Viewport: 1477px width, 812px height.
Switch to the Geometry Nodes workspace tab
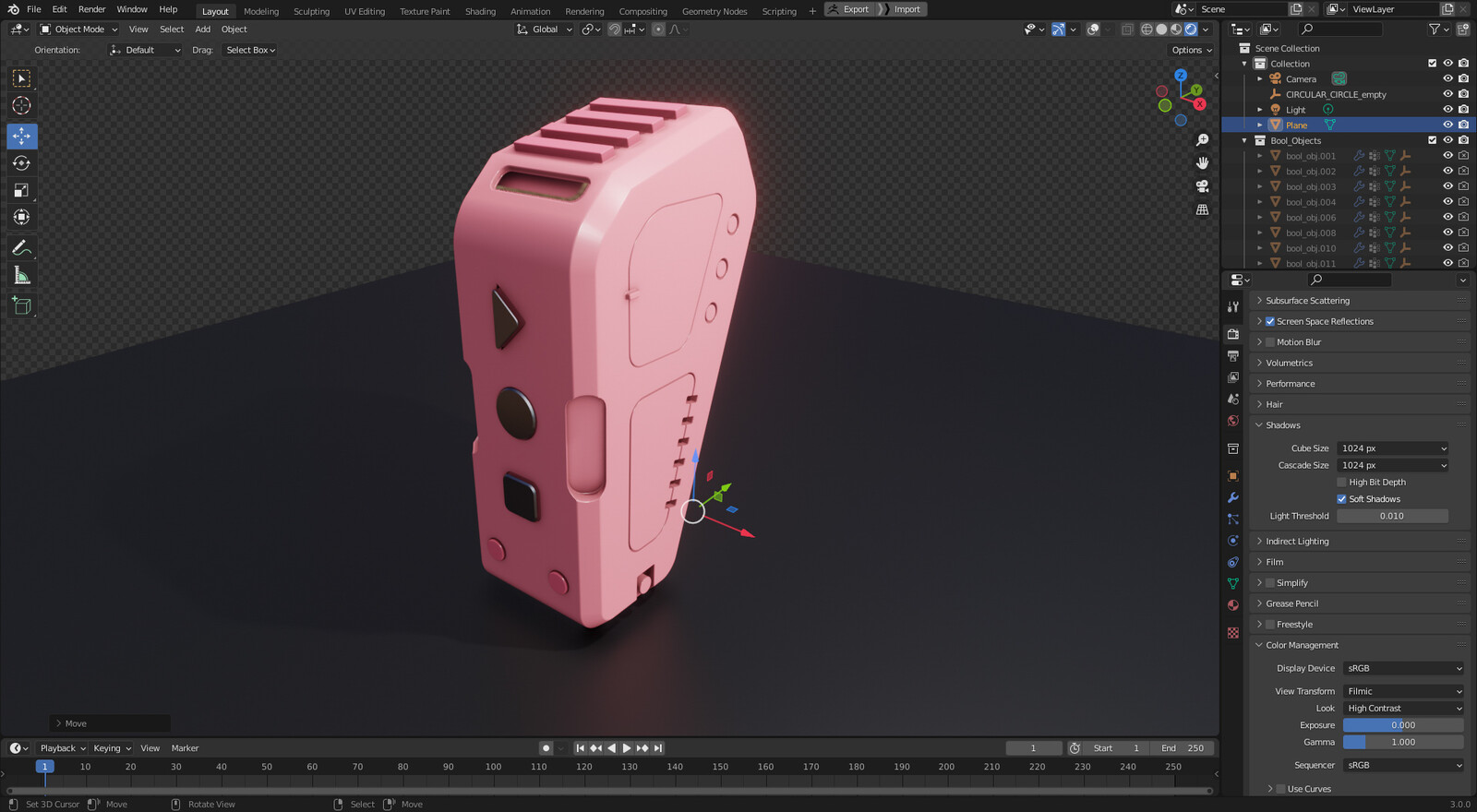(714, 11)
